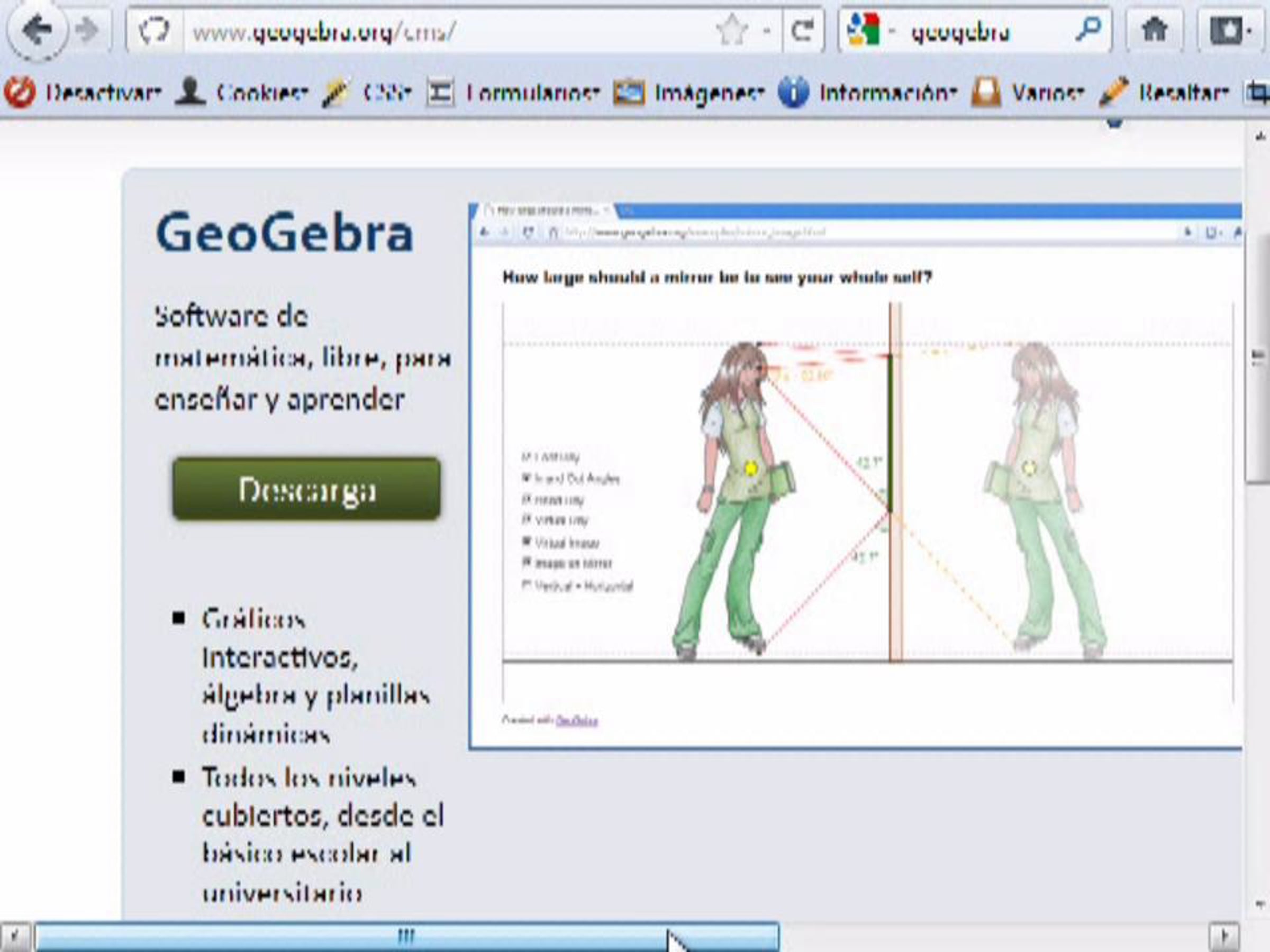
Task: Open the CSS developer toolbar menu
Action: pyautogui.click(x=367, y=93)
